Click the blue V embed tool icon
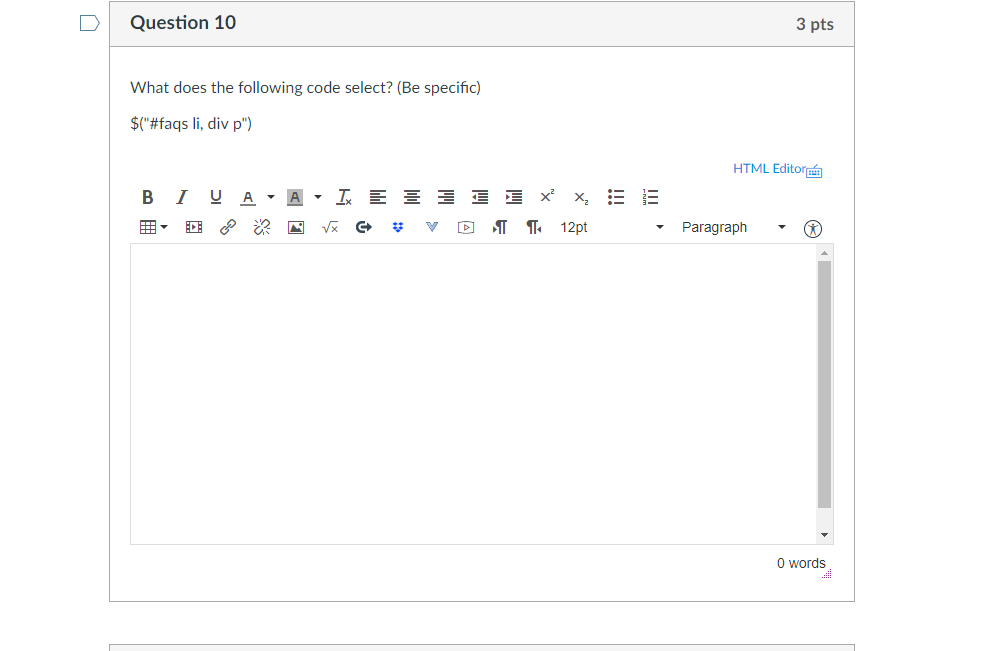The height and width of the screenshot is (651, 981). point(432,227)
